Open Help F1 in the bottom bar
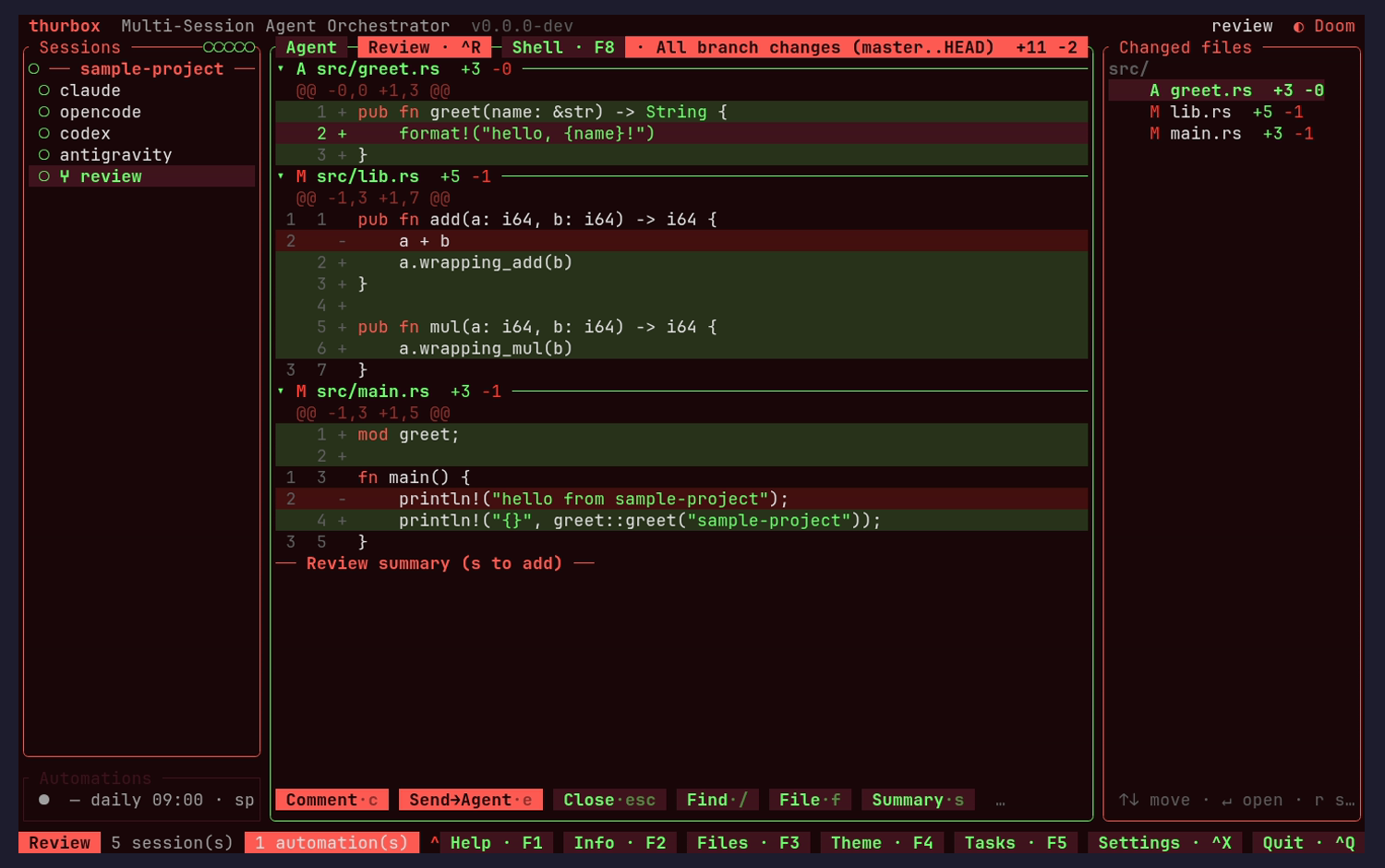This screenshot has width=1385, height=868. (x=496, y=843)
